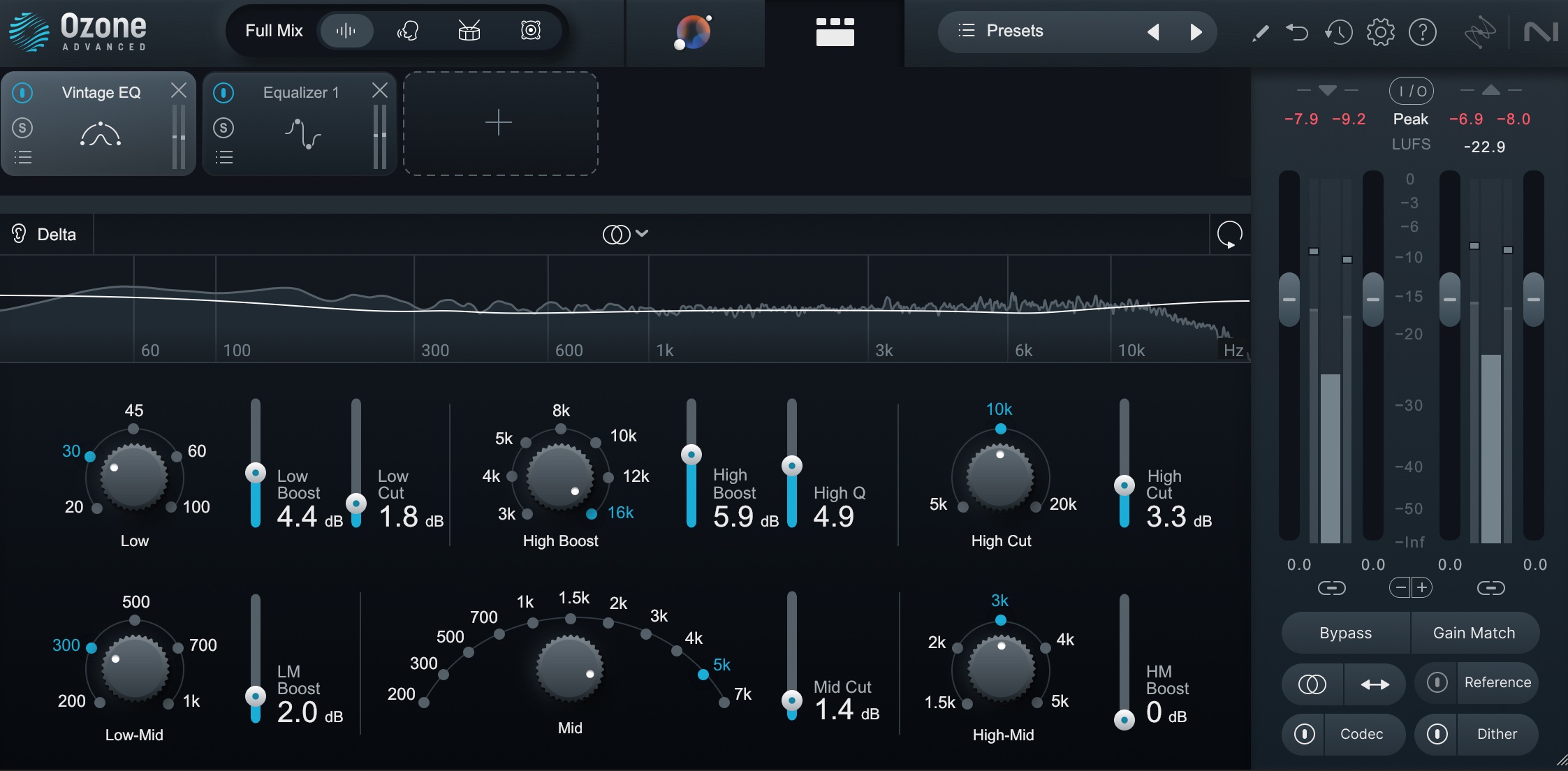The height and width of the screenshot is (771, 1568).
Task: Open the history clock icon
Action: point(1338,32)
